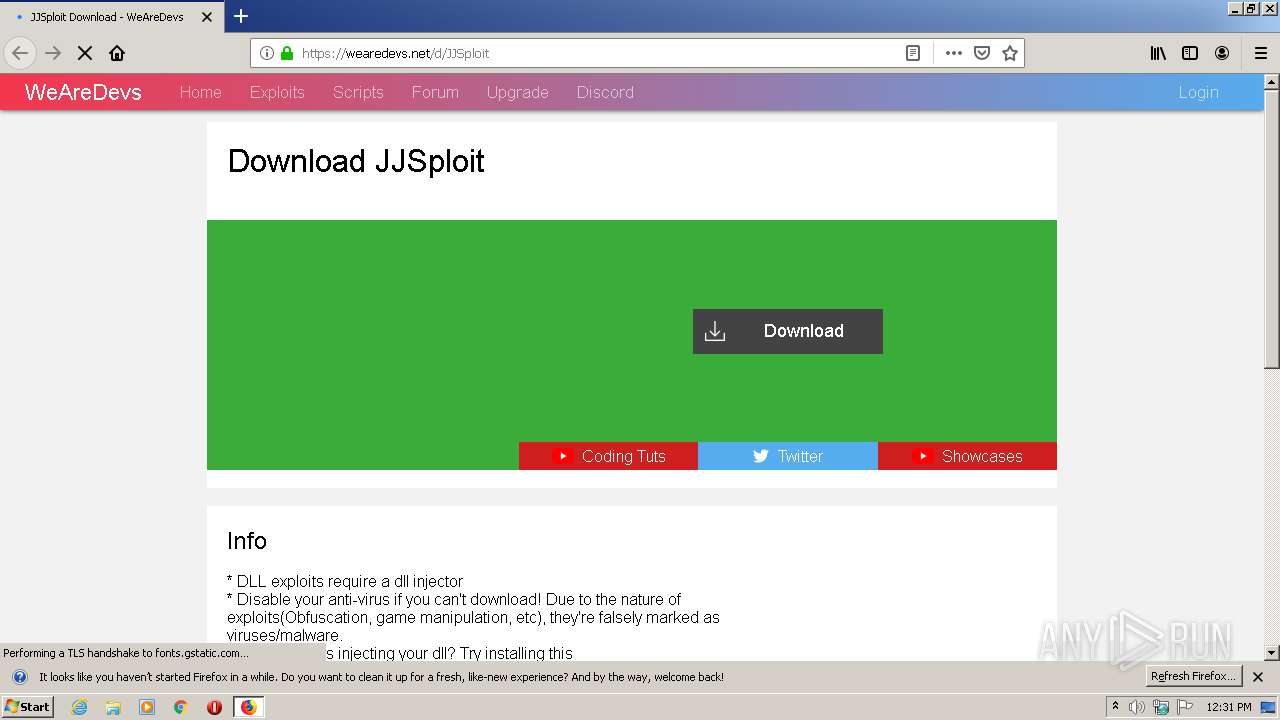The width and height of the screenshot is (1280, 720).
Task: Open the Forum menu item
Action: (x=435, y=92)
